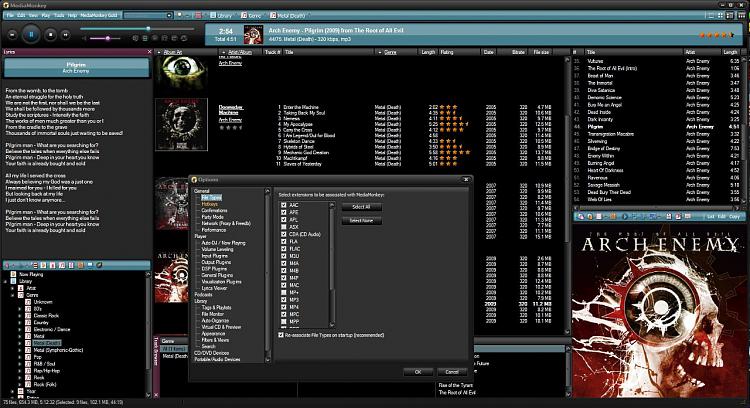This screenshot has height=408, width=750.
Task: Stop playback with the square stop button
Action: (51, 34)
